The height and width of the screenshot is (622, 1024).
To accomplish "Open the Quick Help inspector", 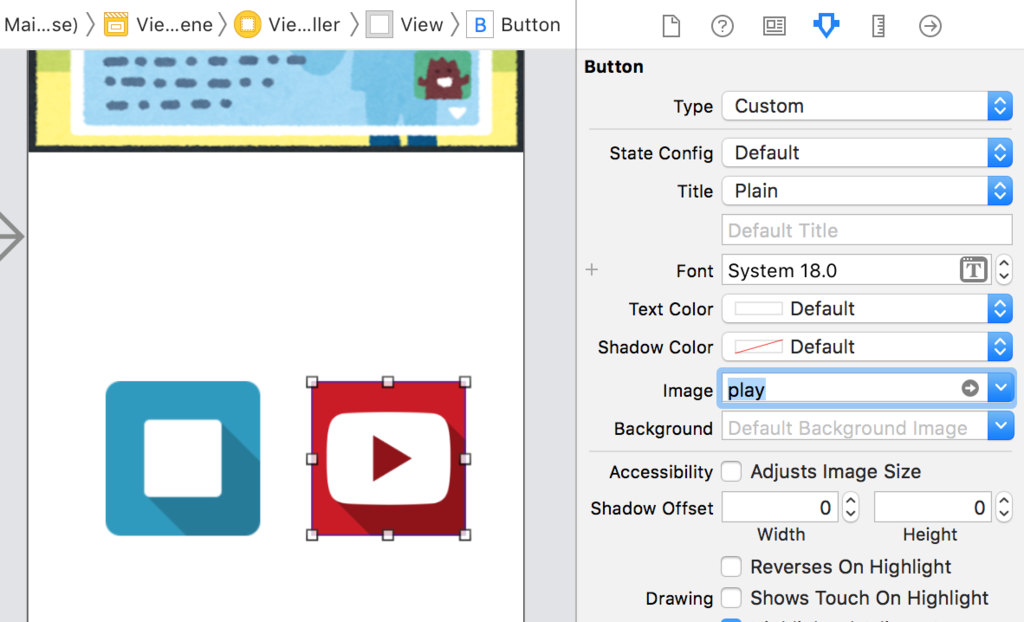I will 722,26.
